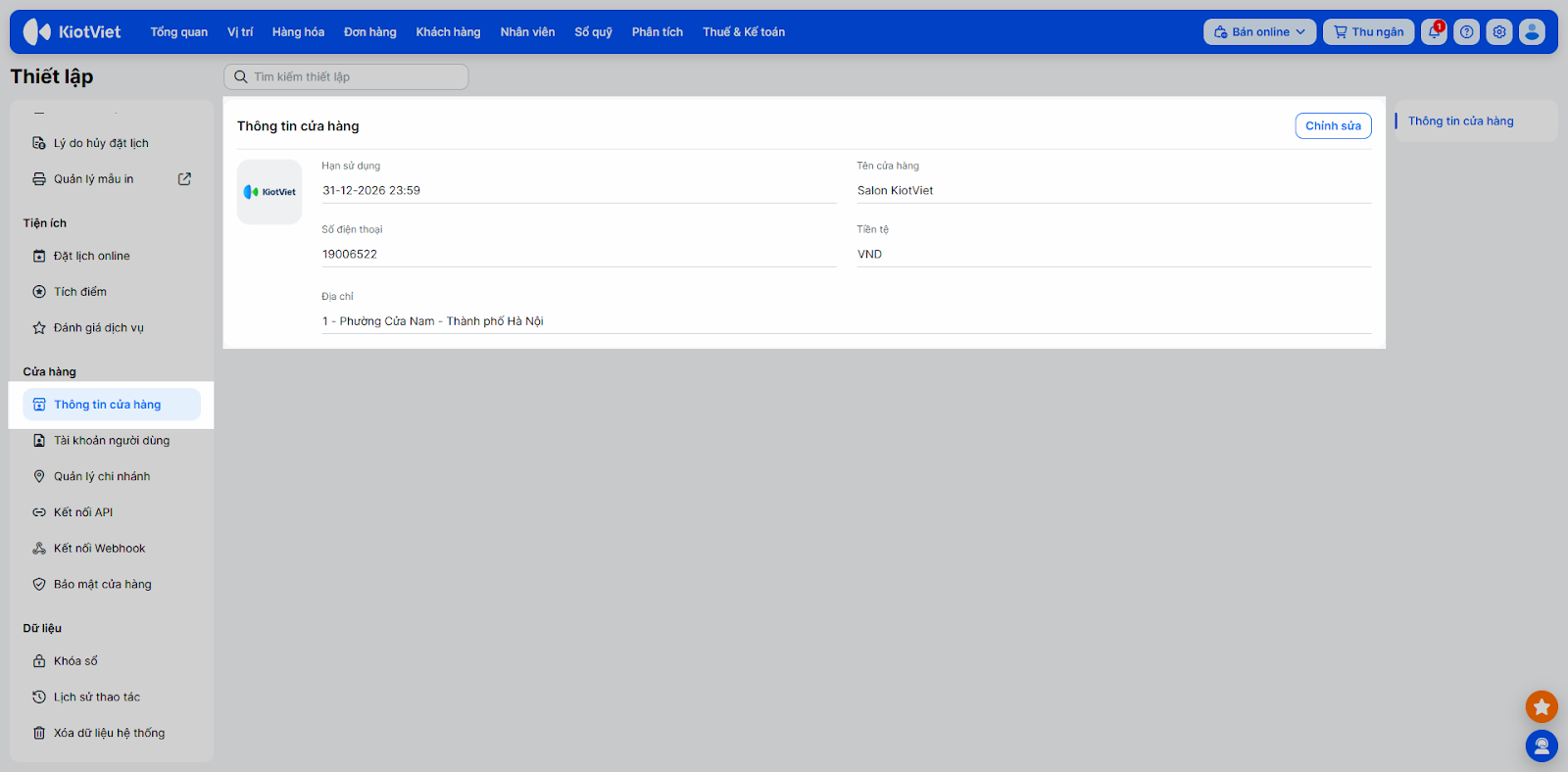Screen dimensions: 1568x772
Task: Open the Đơn hàng menu
Action: pyautogui.click(x=370, y=32)
